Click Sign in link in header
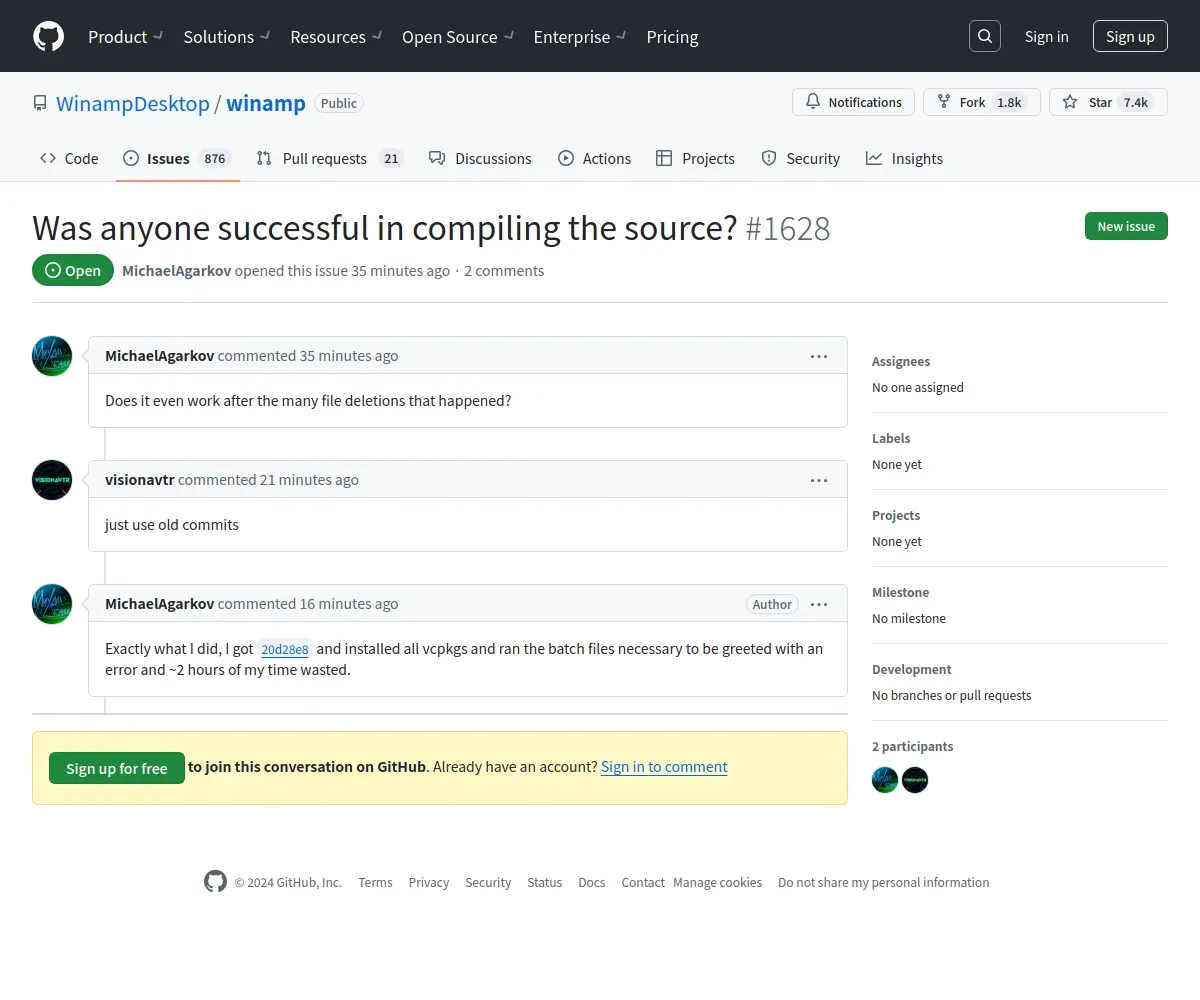 click(x=1046, y=36)
